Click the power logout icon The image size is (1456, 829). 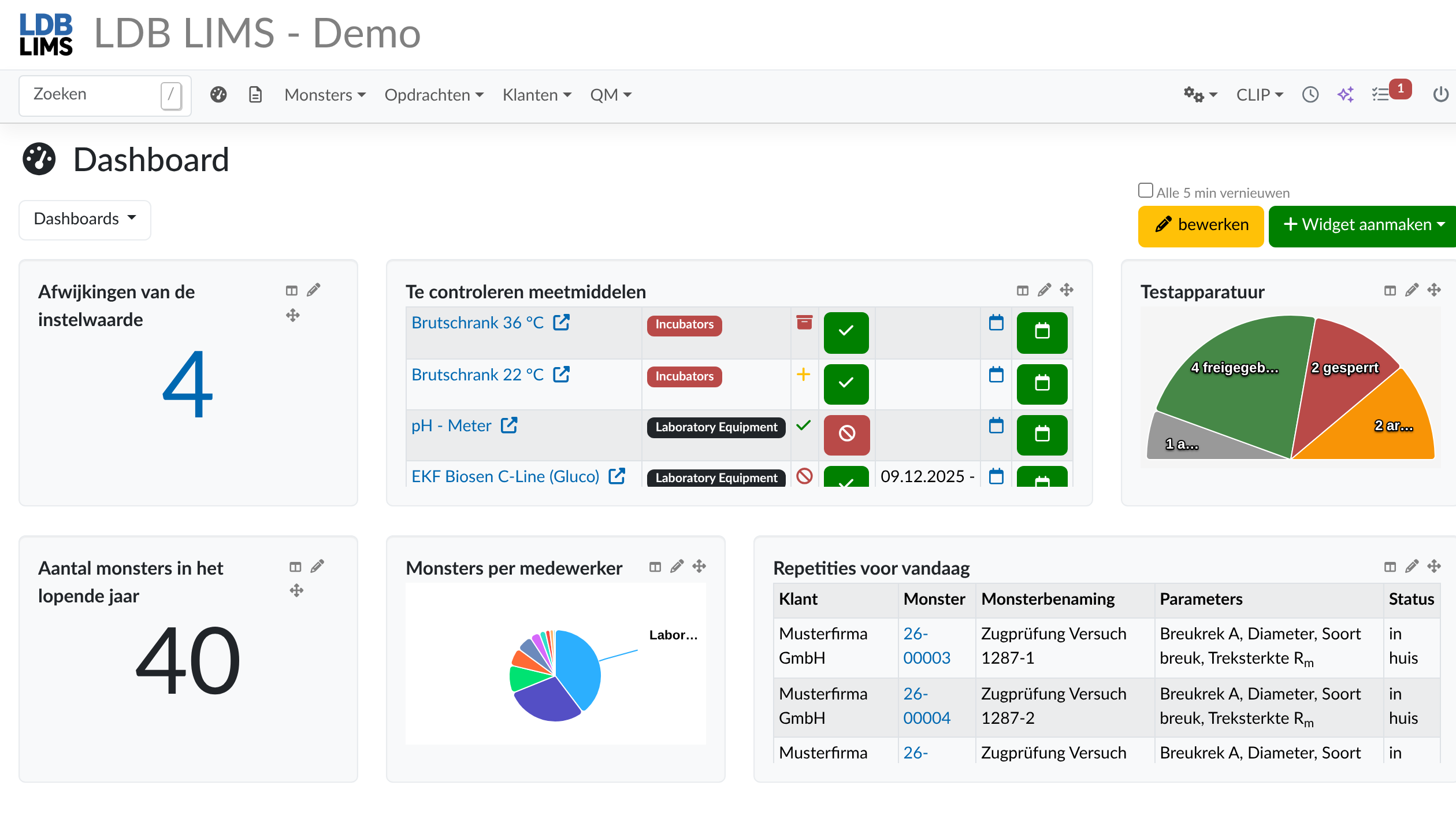(1441, 95)
